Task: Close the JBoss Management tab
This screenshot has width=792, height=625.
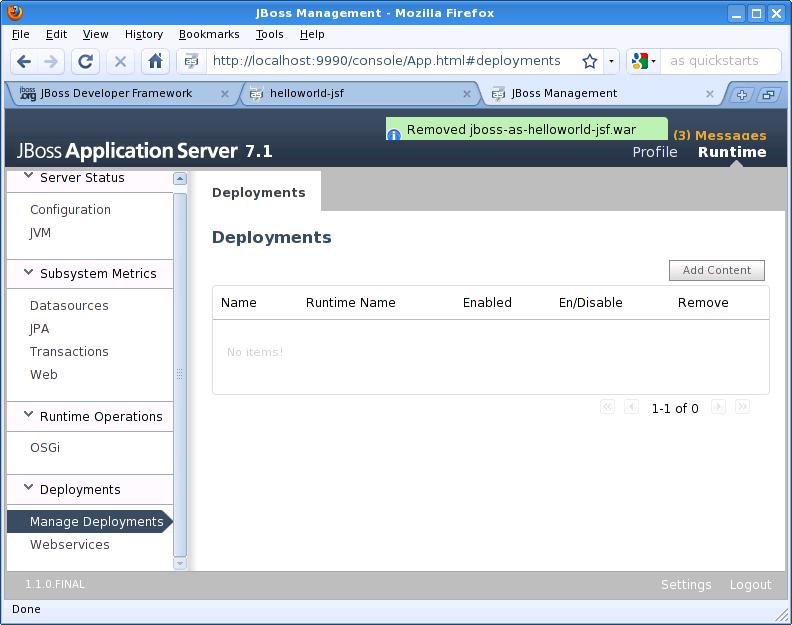Action: (x=710, y=94)
